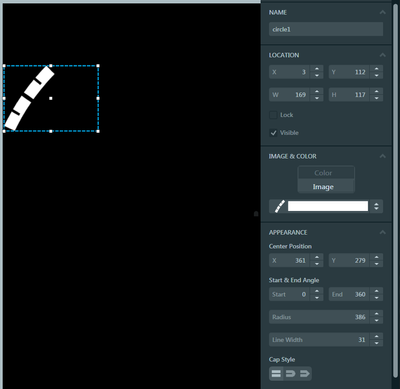Click the right-middle selection handle
400x389 pixels.
98,98
